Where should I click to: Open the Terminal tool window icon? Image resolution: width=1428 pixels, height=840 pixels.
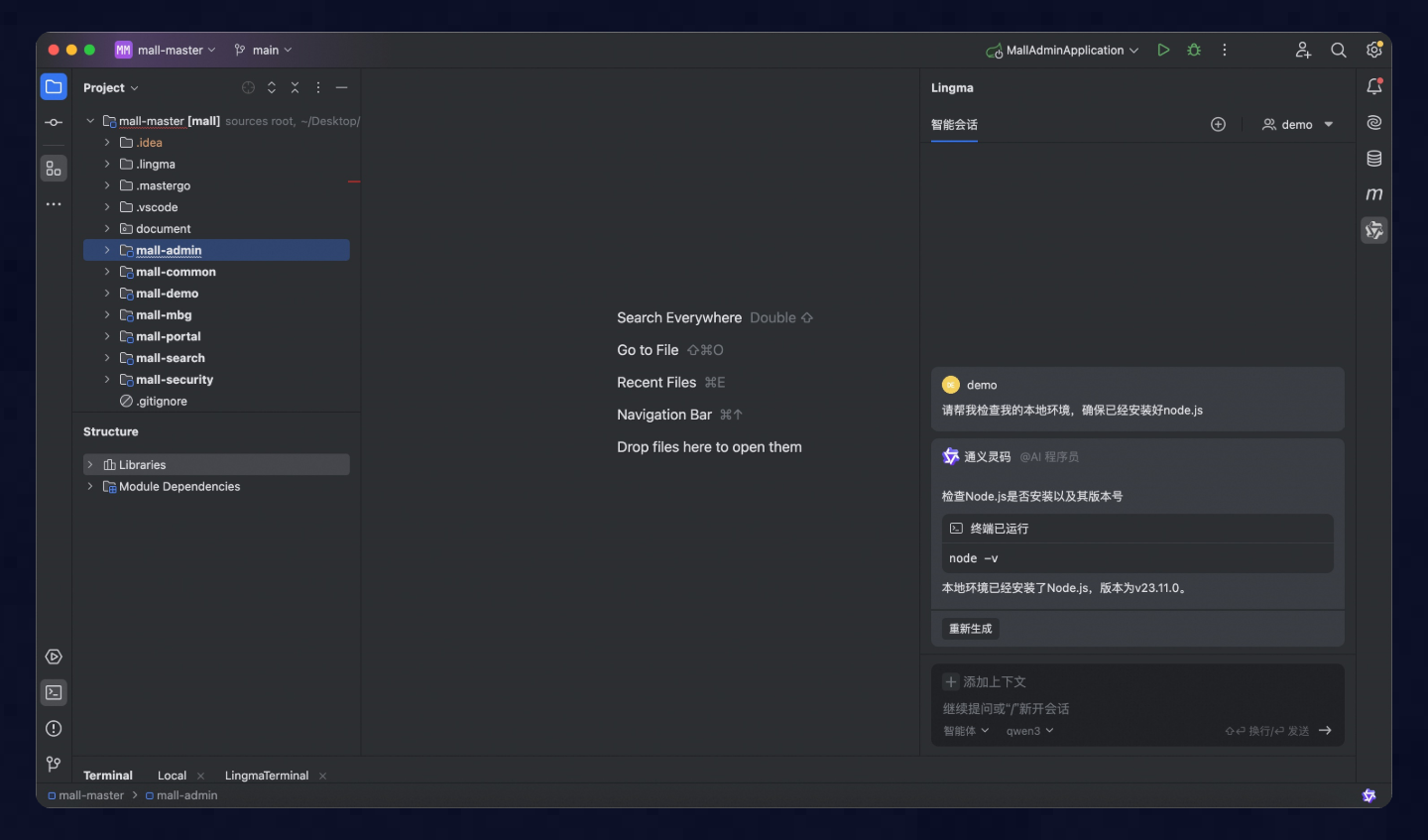pos(54,692)
